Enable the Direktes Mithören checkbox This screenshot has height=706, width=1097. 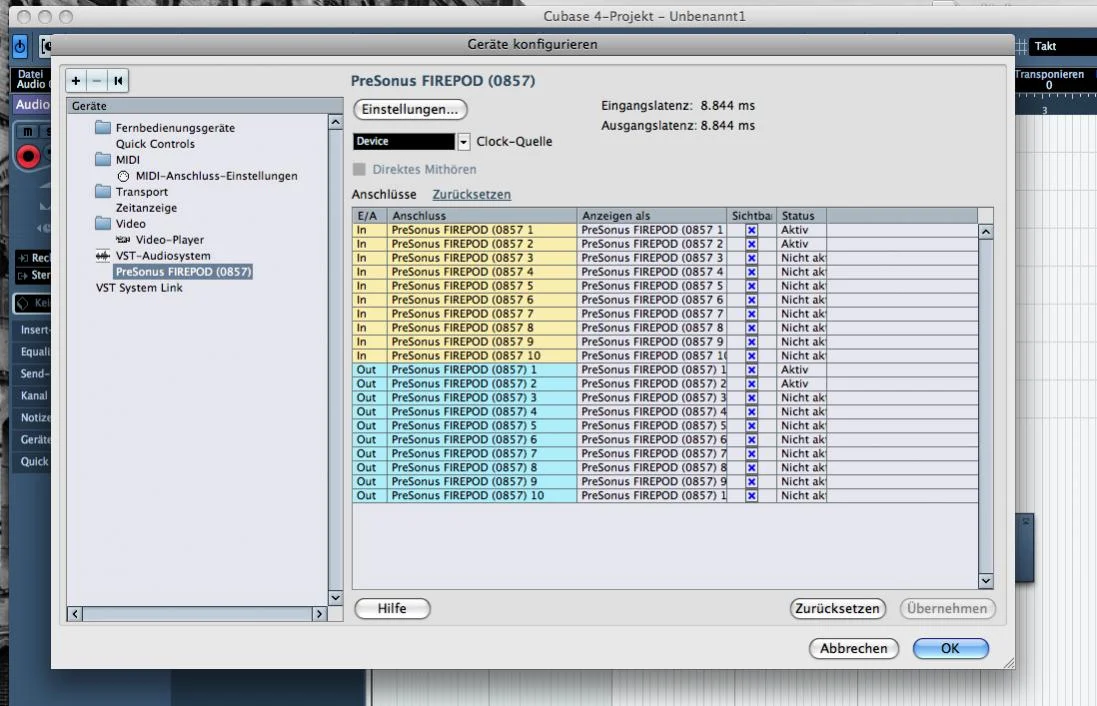pos(360,170)
